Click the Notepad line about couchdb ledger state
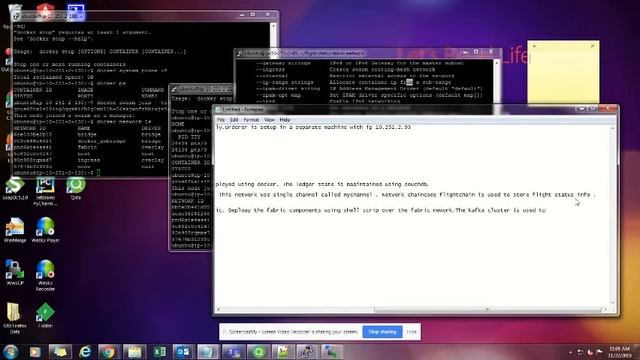The image size is (640, 360). coord(322,184)
